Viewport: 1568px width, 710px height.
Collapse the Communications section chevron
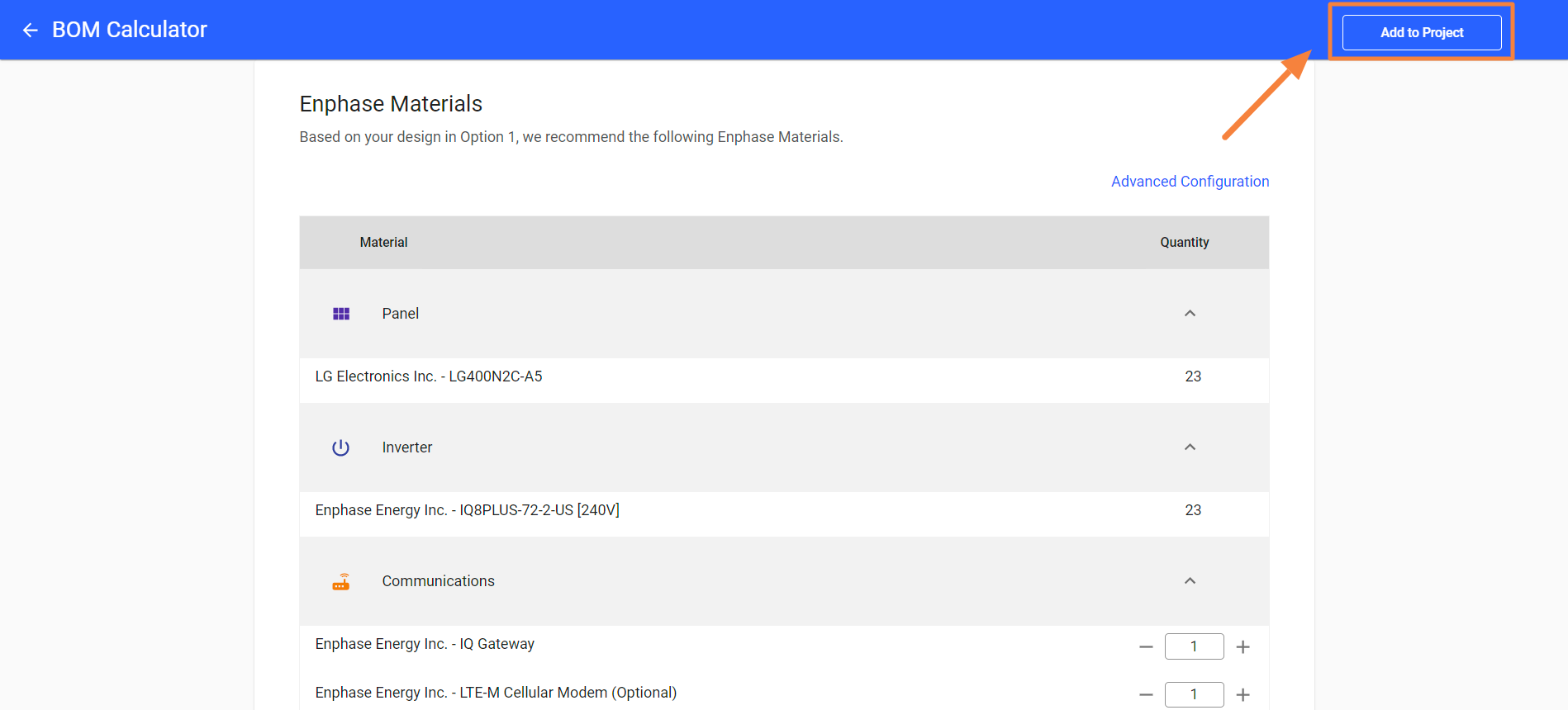point(1190,581)
